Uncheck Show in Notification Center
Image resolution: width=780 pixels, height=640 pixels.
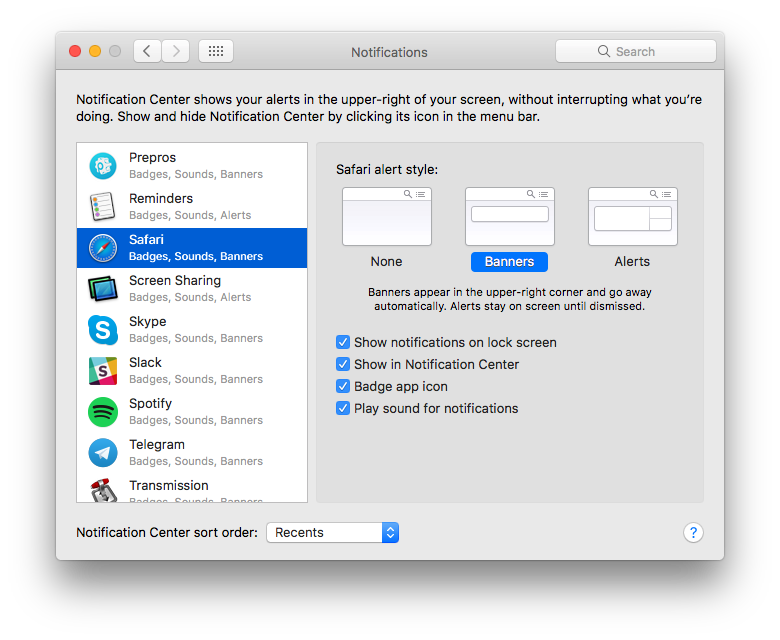point(343,364)
